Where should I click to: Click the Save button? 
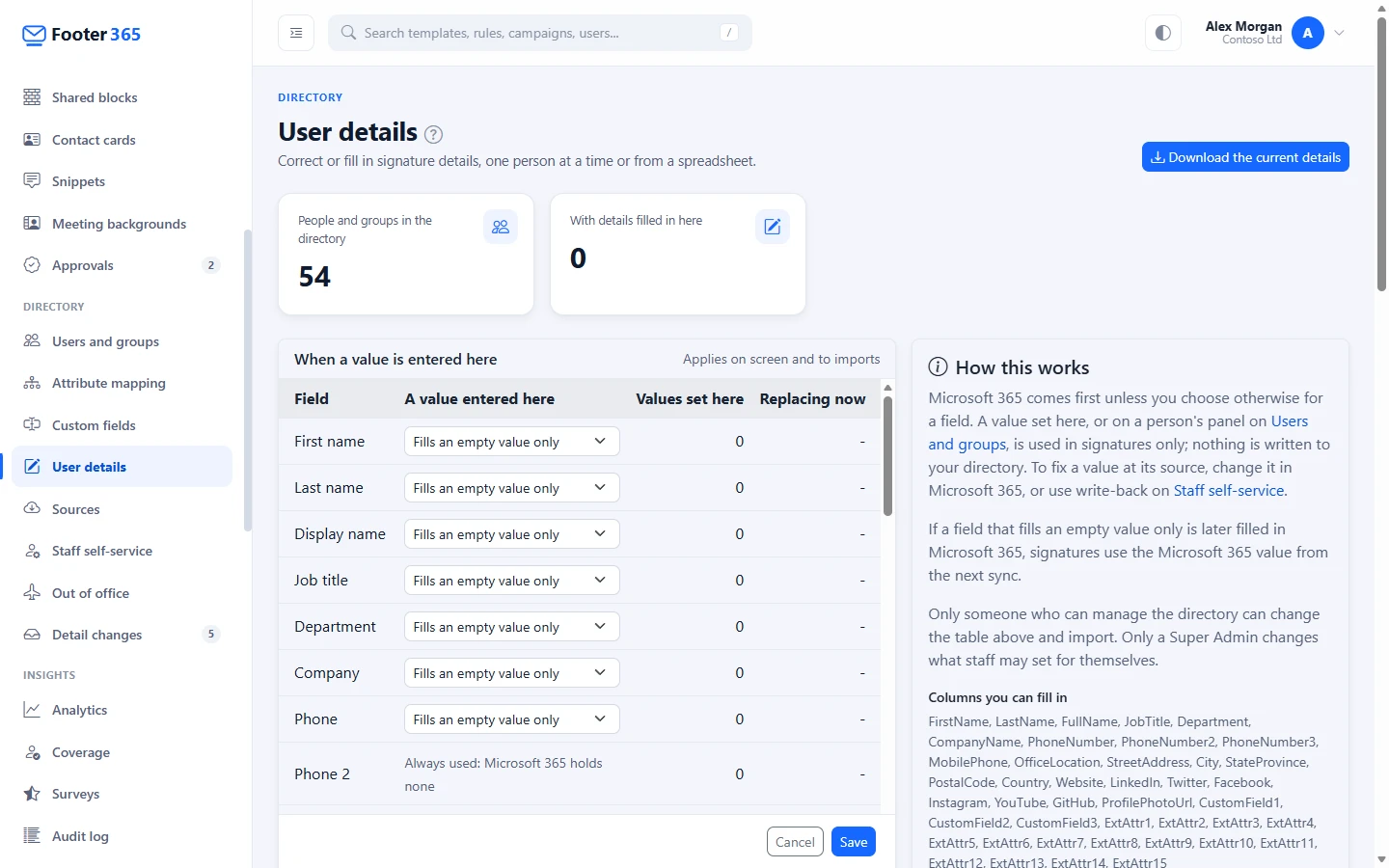[x=853, y=842]
